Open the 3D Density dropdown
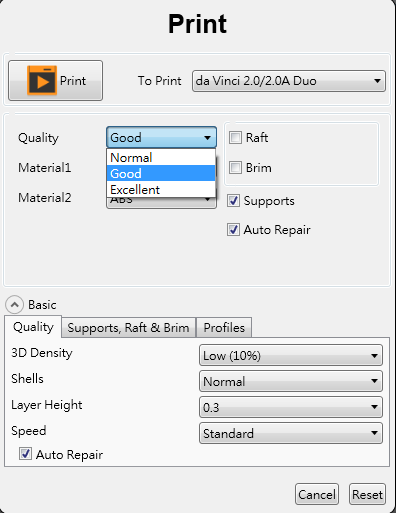This screenshot has height=513, width=396. coord(291,355)
